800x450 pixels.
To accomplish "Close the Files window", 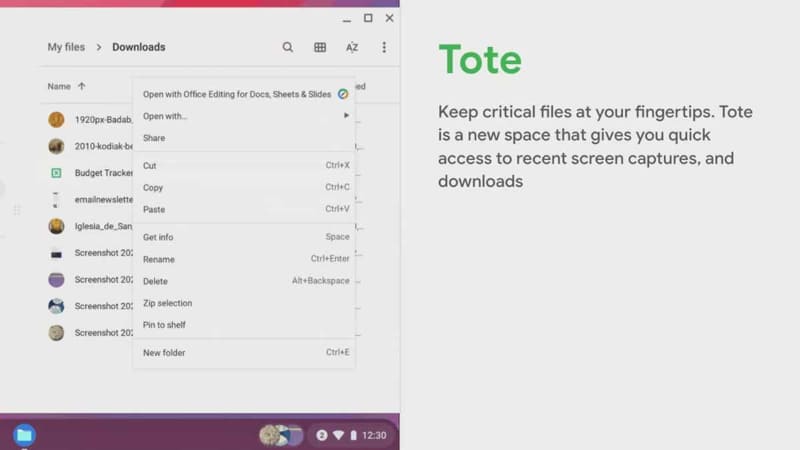I will coord(389,18).
